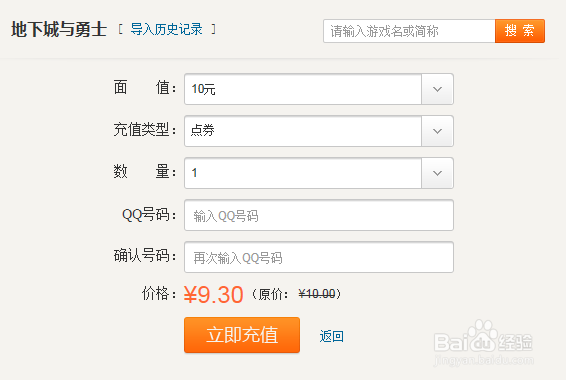Click the QQ号码 label
Screen dimensions: 566x380
[146, 215]
